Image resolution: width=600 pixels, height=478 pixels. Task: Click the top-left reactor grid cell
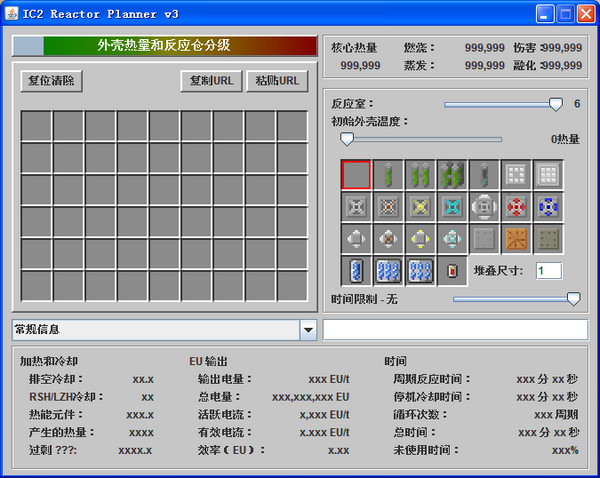click(x=36, y=126)
